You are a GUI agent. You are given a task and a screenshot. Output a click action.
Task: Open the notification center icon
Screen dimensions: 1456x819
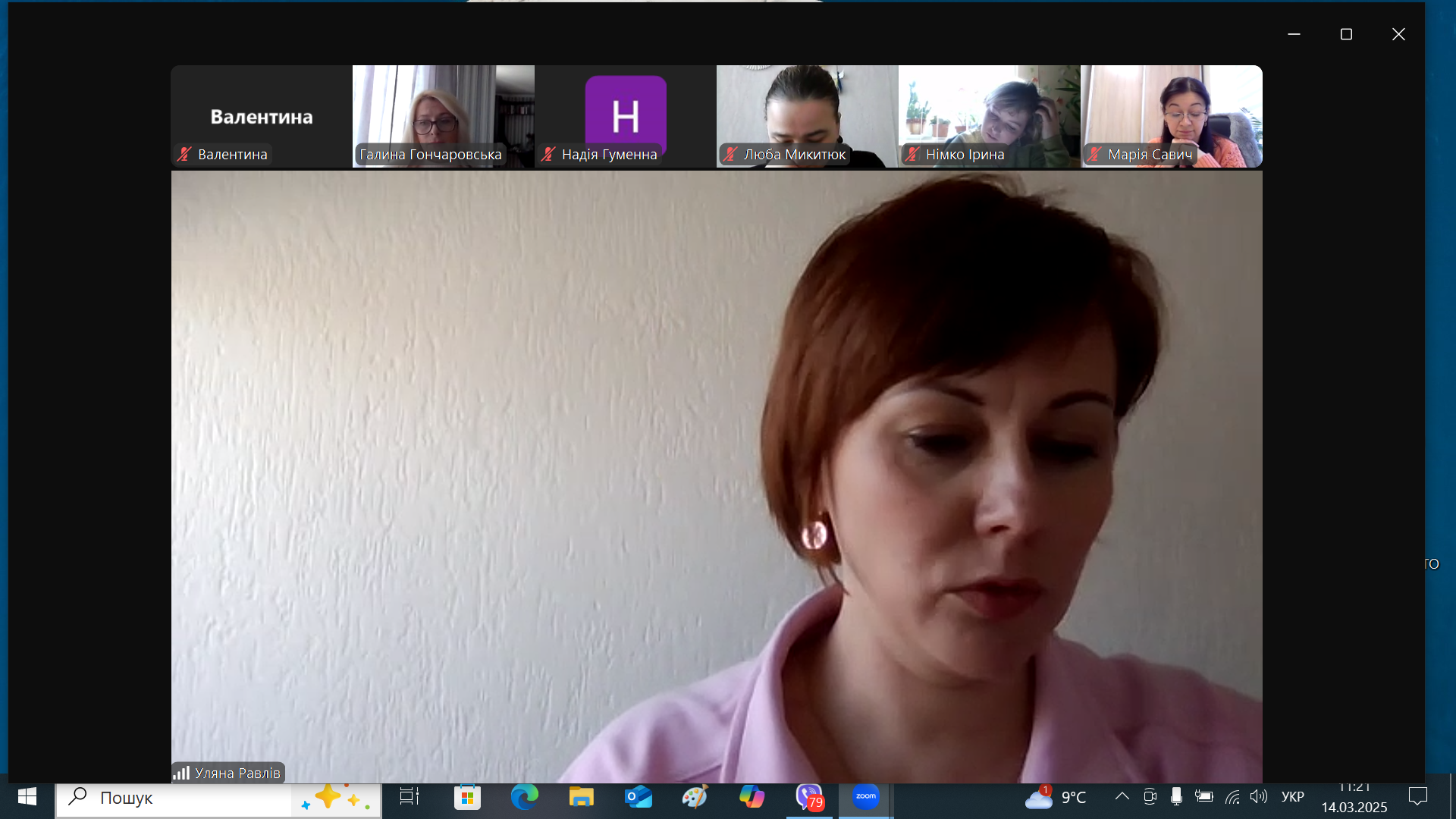coord(1417,797)
